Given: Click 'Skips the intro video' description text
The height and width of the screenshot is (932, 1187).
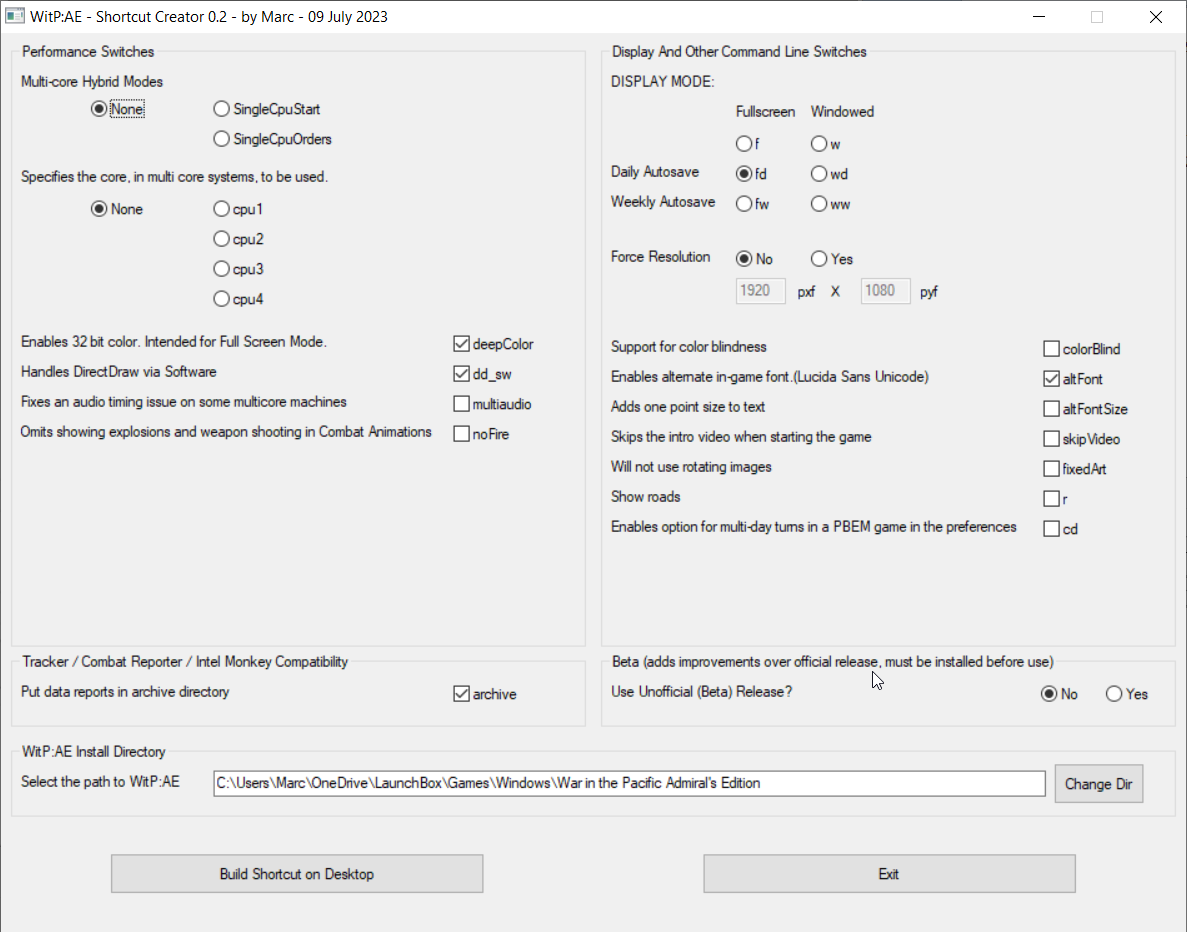Looking at the screenshot, I should [741, 437].
